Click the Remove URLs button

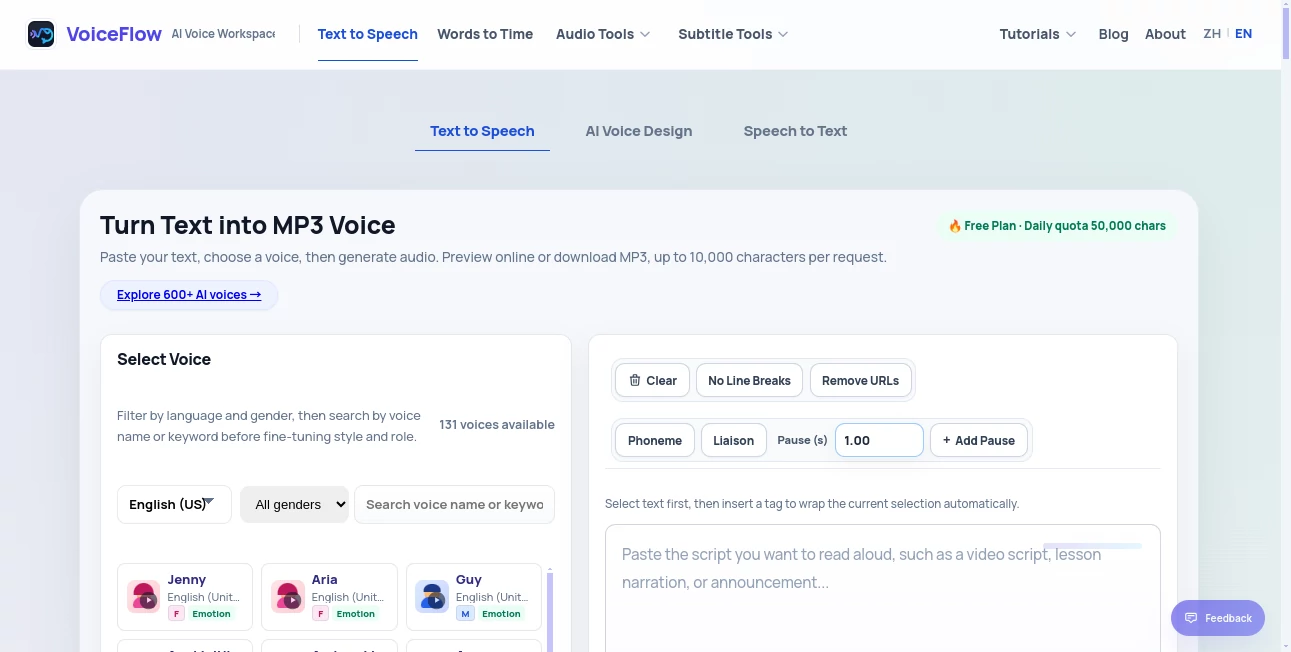pos(860,380)
